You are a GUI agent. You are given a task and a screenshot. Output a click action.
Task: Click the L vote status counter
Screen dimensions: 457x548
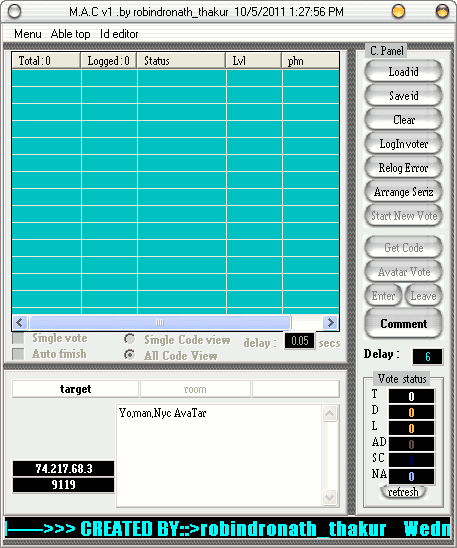tap(412, 428)
